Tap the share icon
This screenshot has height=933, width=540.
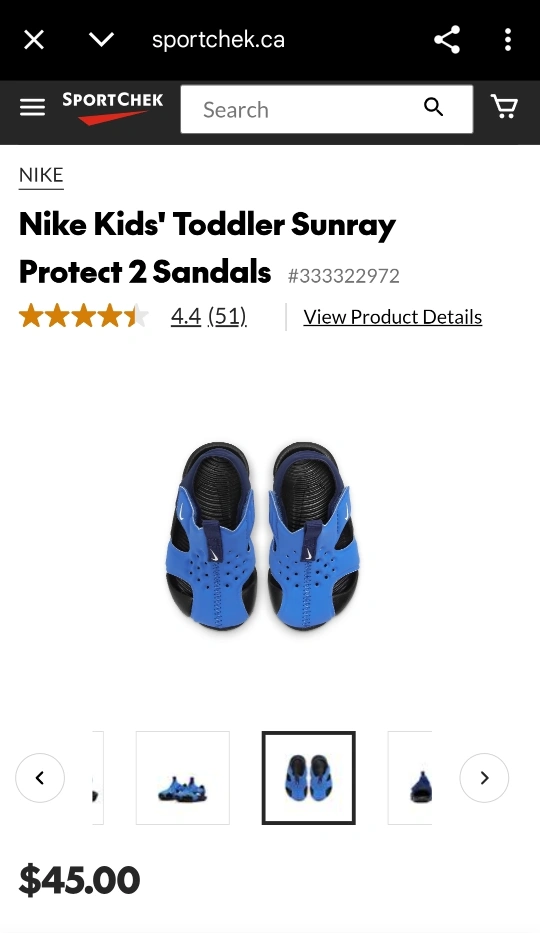[447, 40]
